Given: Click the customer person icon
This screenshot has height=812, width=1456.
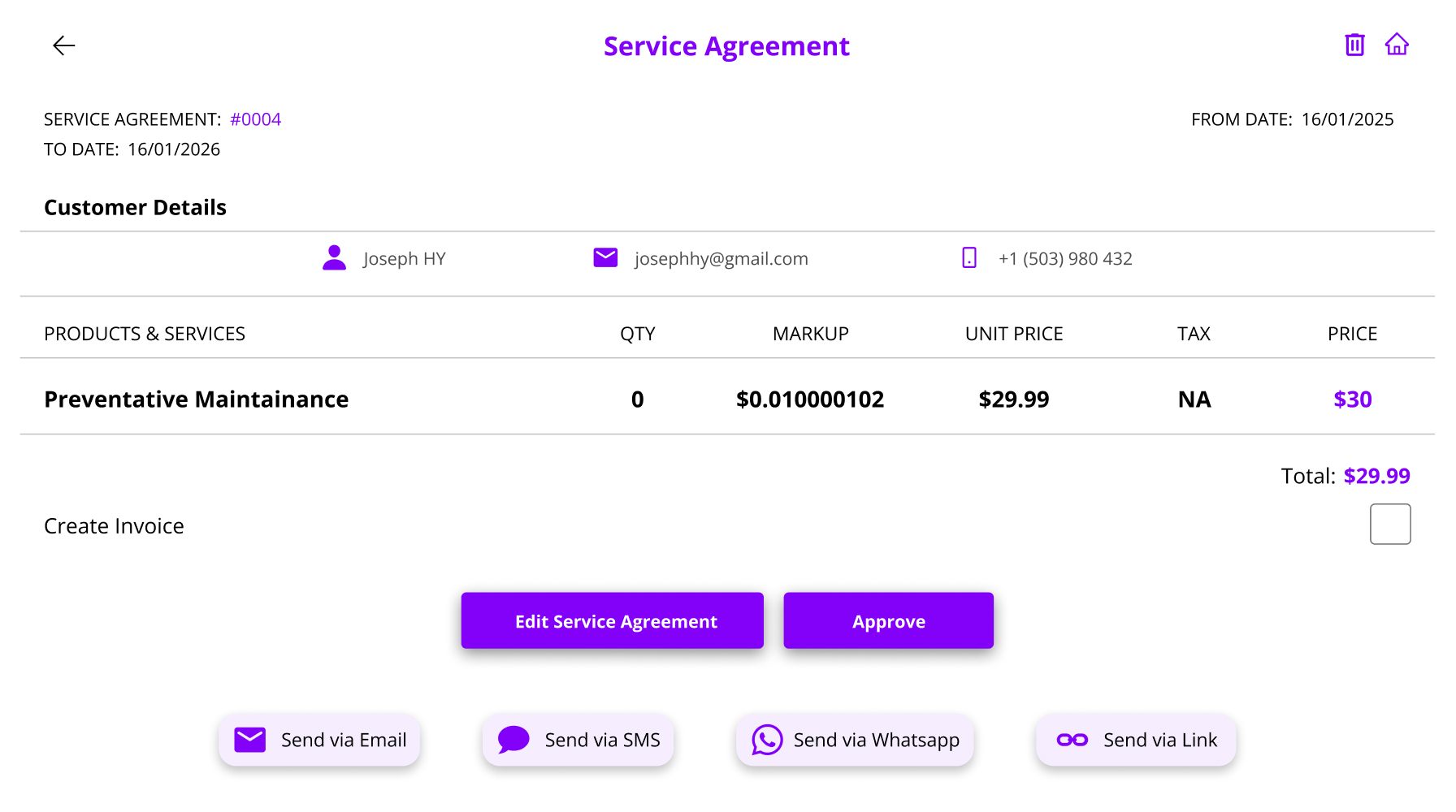Looking at the screenshot, I should tap(334, 258).
